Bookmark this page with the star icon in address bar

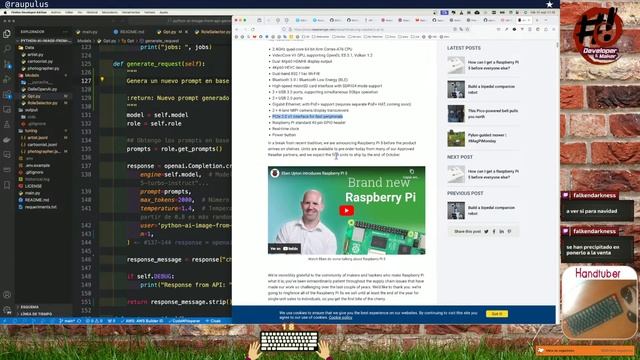point(467,29)
